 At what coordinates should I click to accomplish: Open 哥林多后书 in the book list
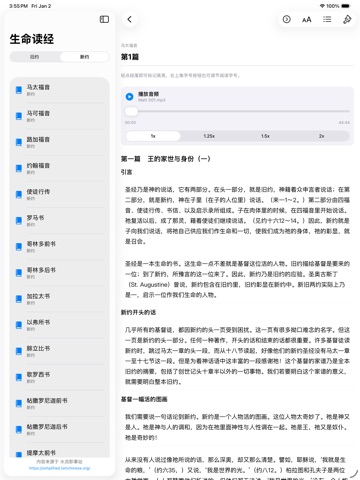click(59, 273)
